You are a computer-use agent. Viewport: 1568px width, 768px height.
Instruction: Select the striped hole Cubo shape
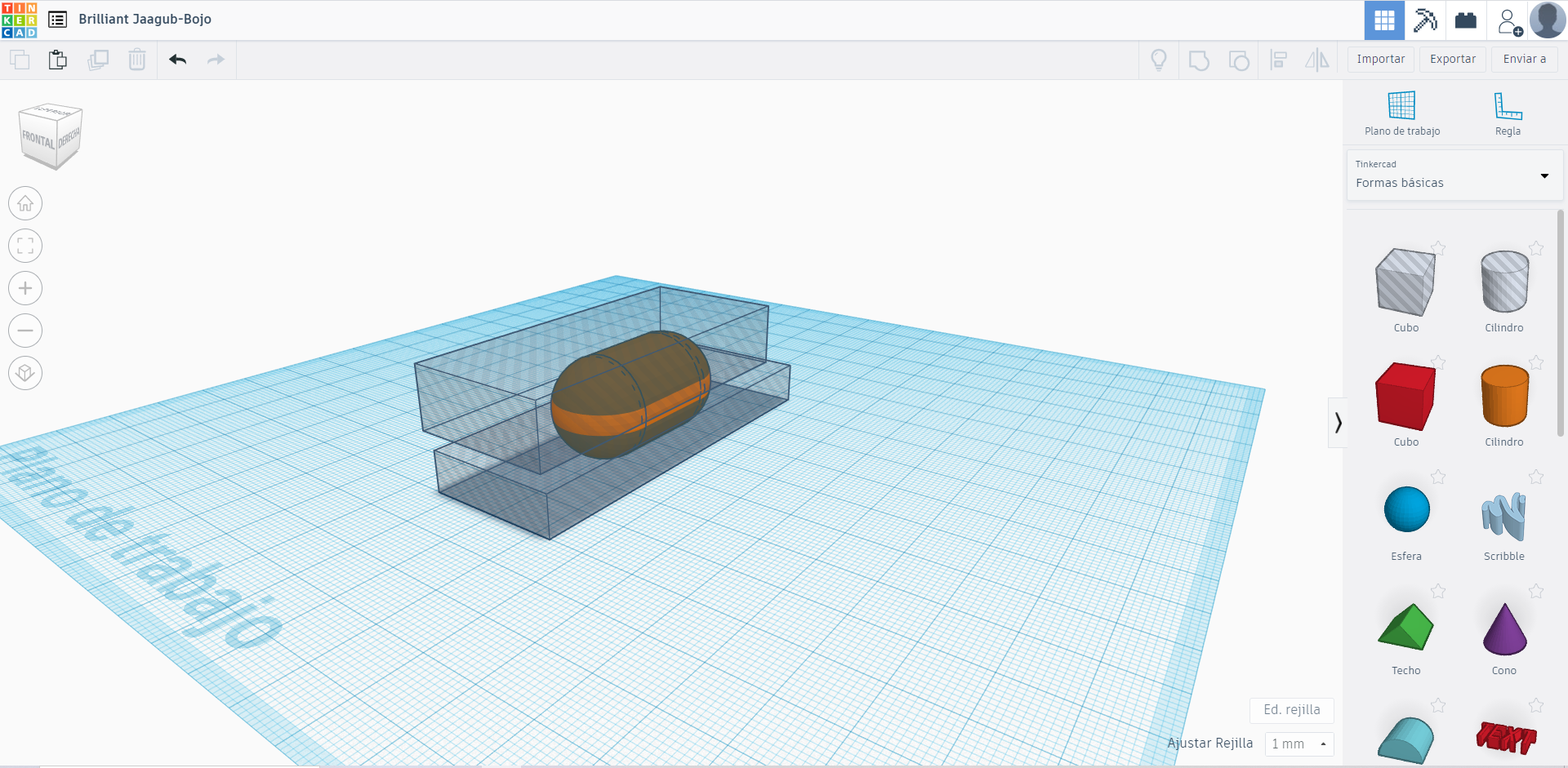(x=1405, y=282)
